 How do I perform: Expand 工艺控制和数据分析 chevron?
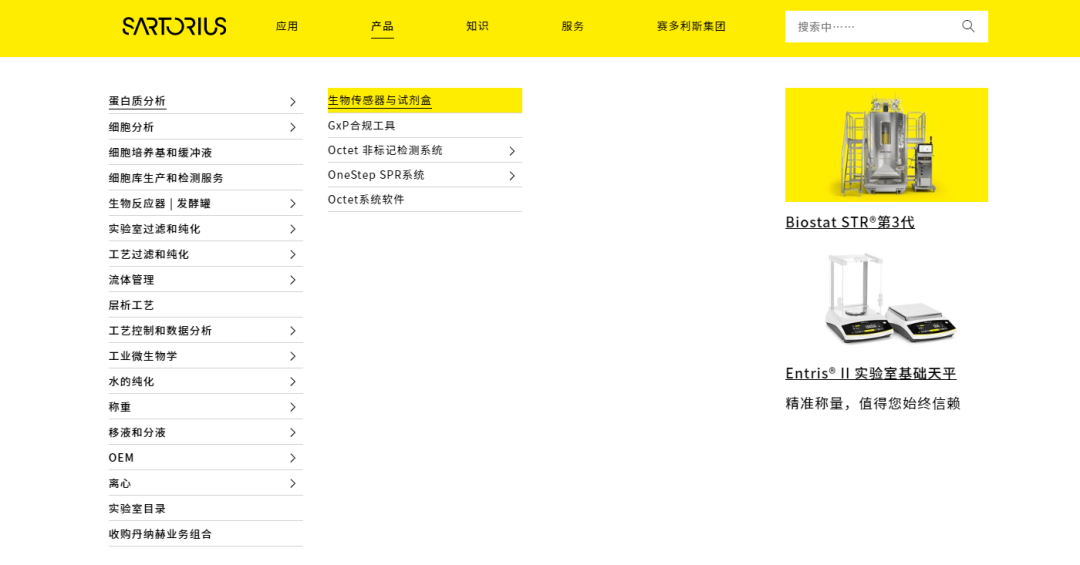(x=293, y=331)
